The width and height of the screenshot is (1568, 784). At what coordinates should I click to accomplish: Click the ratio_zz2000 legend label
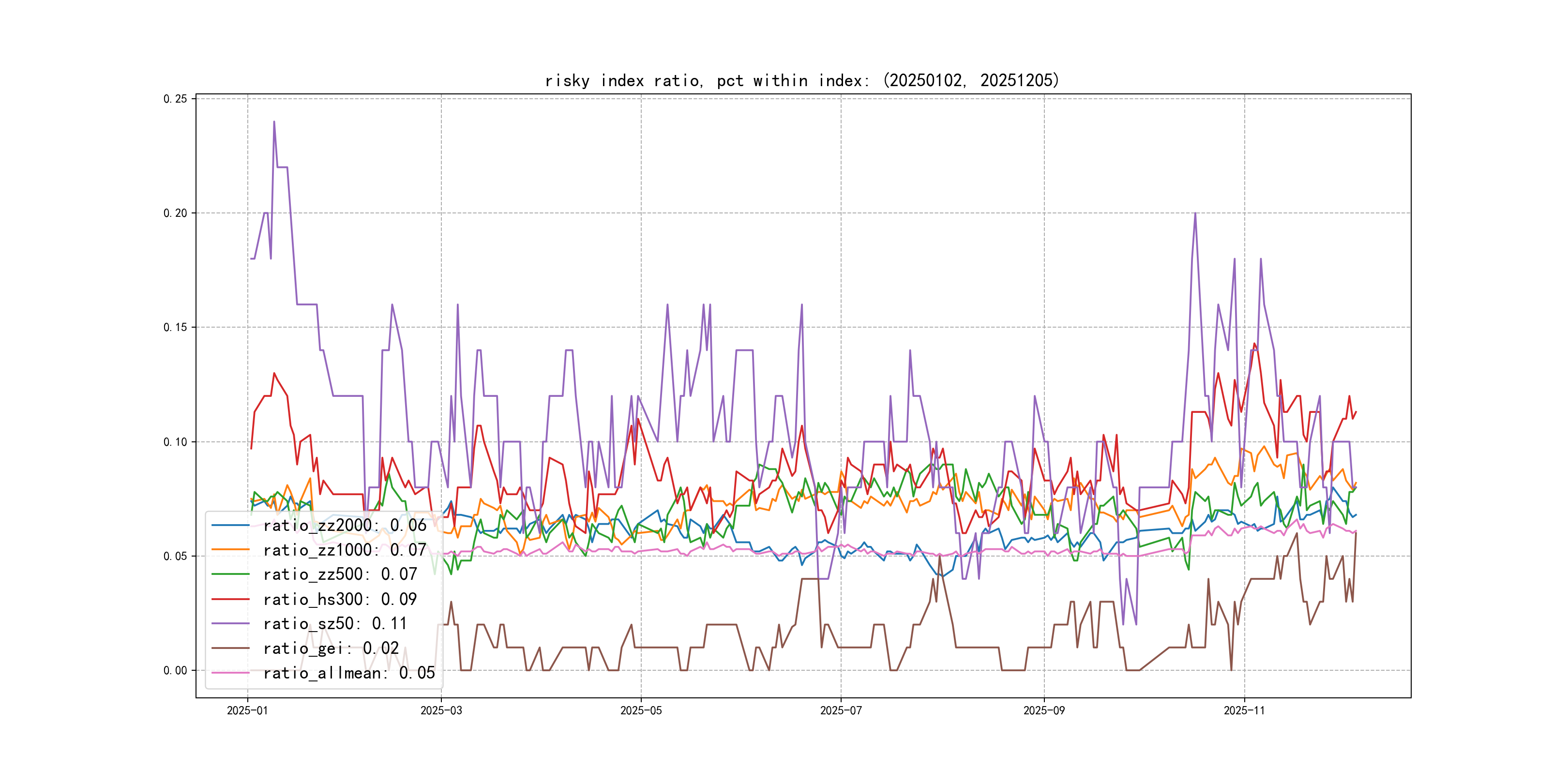pyautogui.click(x=345, y=525)
